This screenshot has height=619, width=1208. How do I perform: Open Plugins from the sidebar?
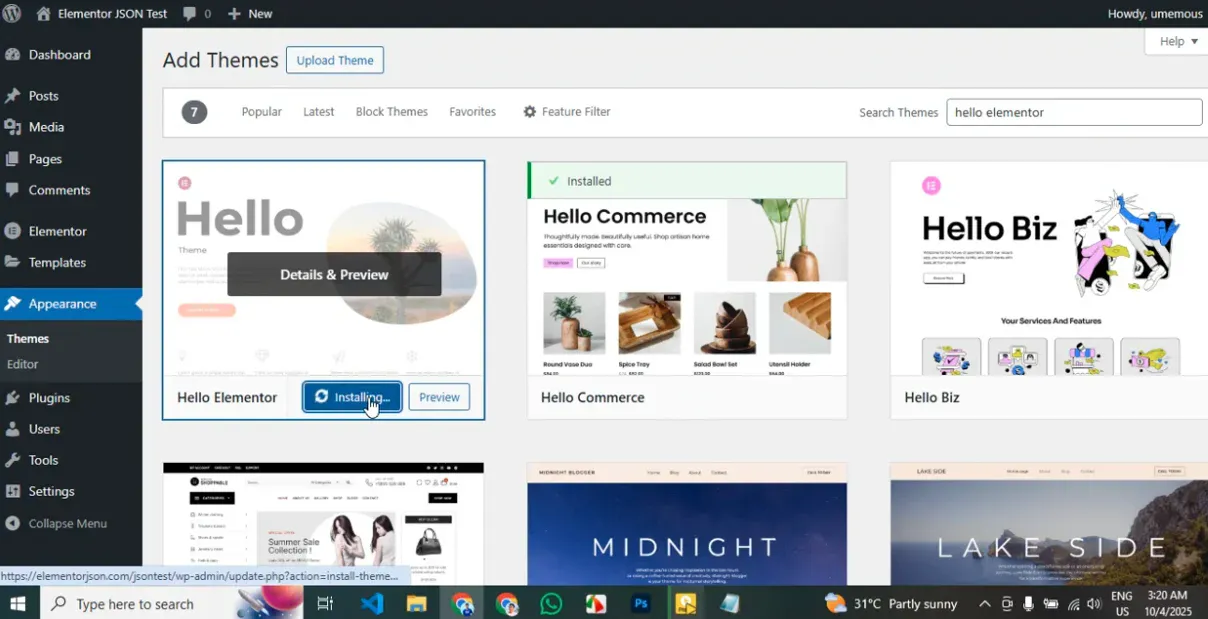point(49,397)
